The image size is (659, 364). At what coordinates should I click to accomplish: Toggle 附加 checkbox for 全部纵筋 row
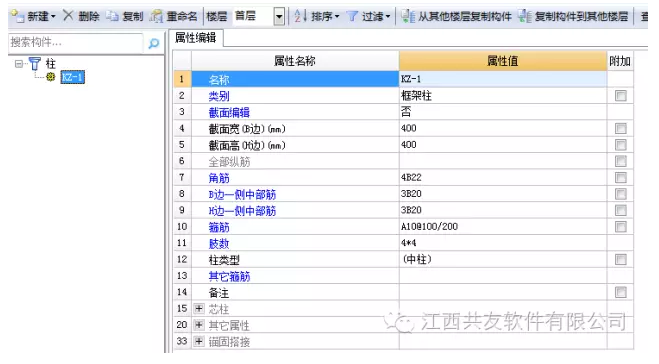pos(620,161)
